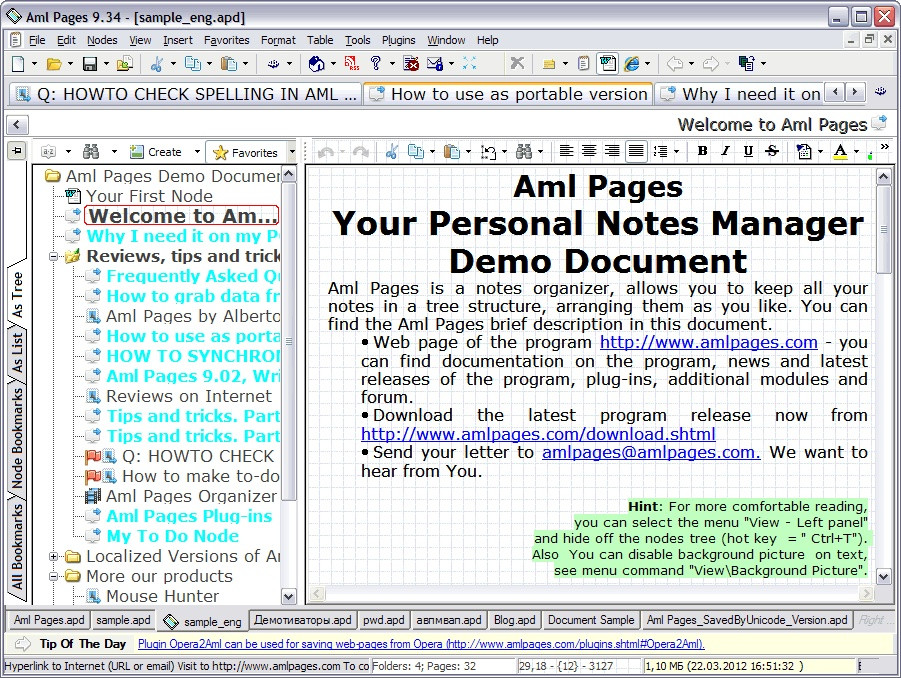Click the binoculars search icon in the editor toolbar
The width and height of the screenshot is (901, 678).
tap(523, 152)
